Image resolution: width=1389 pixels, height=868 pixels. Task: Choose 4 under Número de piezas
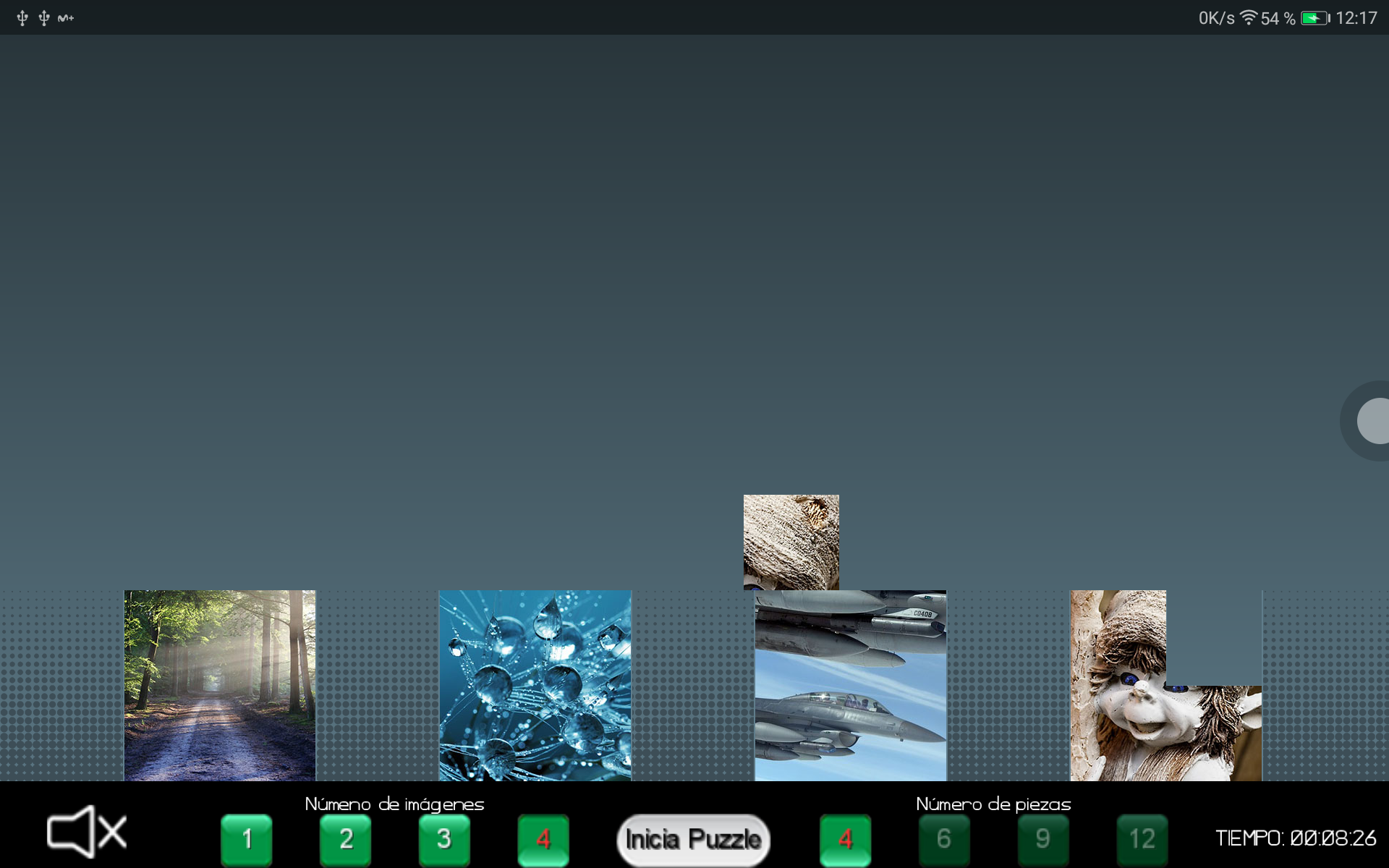(845, 839)
